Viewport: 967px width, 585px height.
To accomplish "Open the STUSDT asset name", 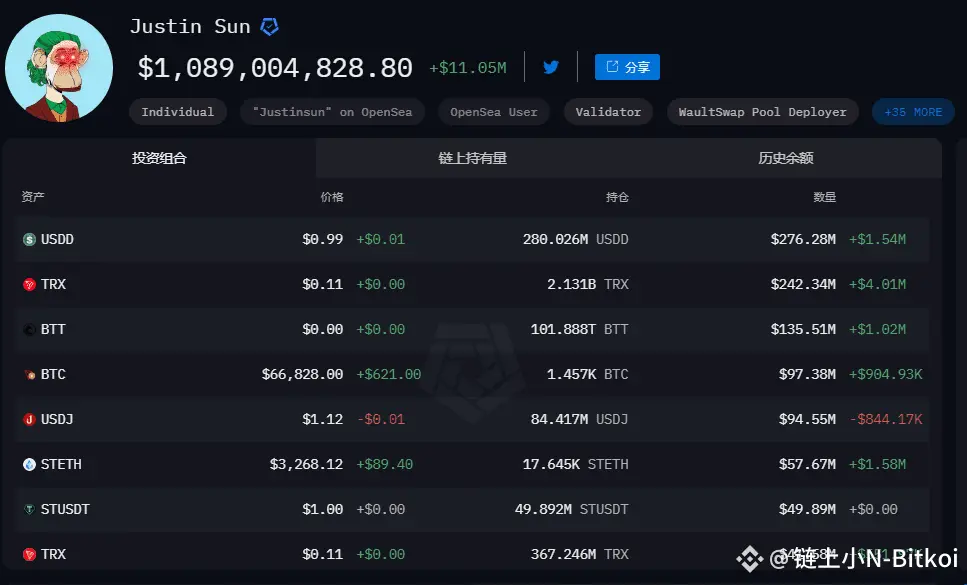I will pos(65,509).
